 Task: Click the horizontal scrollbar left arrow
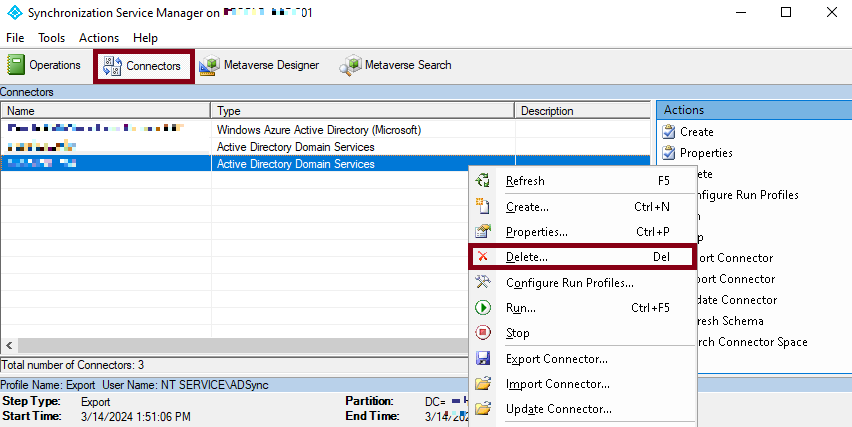[9, 346]
